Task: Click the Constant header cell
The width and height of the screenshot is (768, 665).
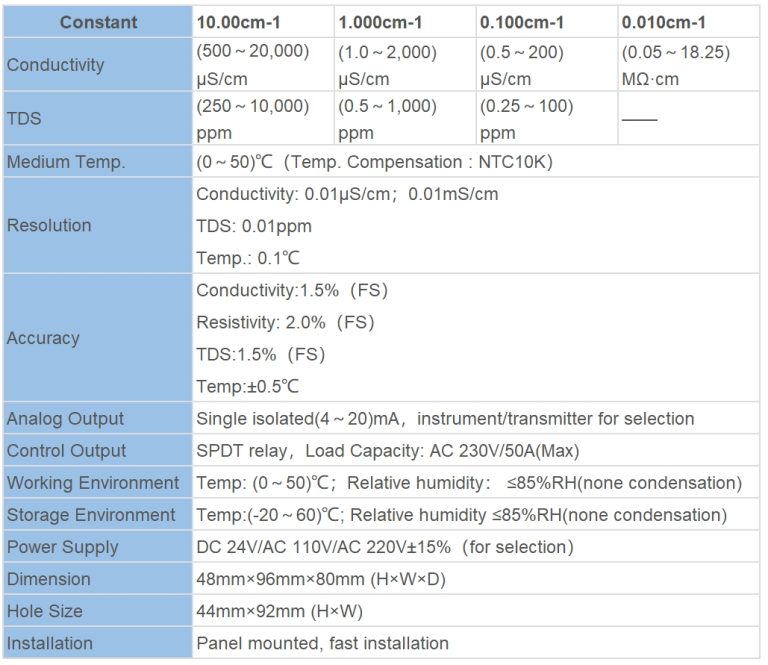Action: pyautogui.click(x=98, y=22)
